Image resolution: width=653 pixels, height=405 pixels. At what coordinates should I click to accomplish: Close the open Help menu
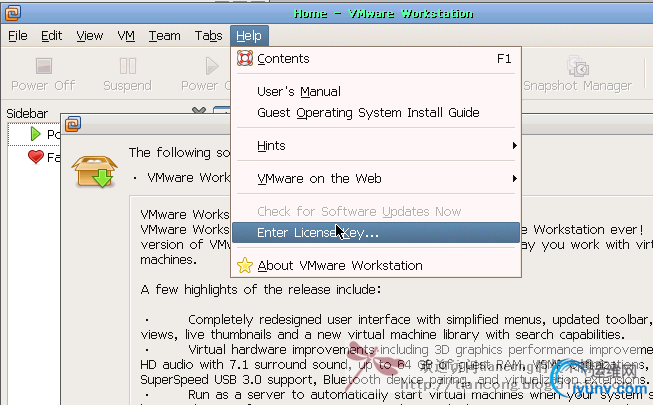tap(249, 36)
